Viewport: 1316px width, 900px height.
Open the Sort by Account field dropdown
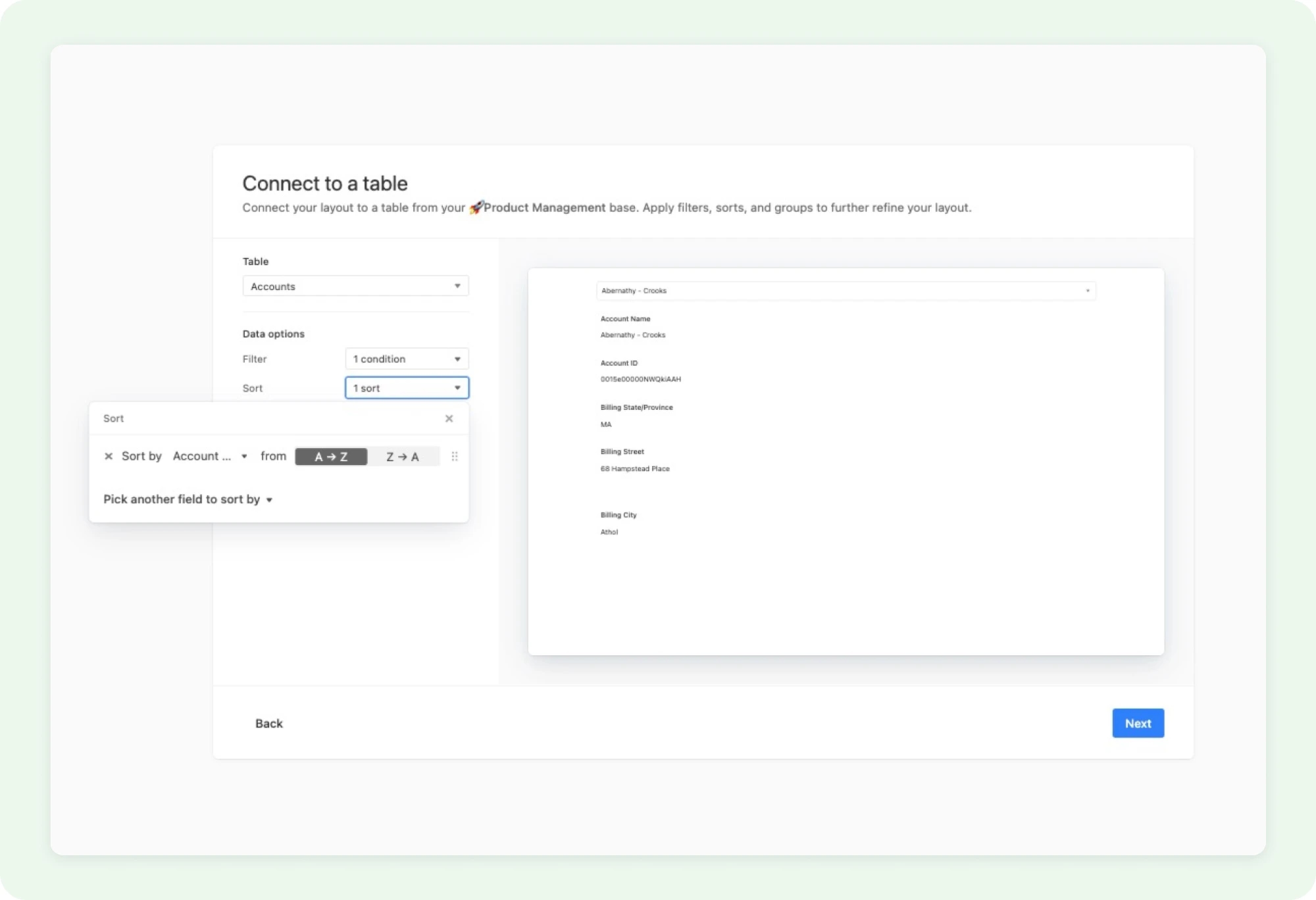point(210,456)
